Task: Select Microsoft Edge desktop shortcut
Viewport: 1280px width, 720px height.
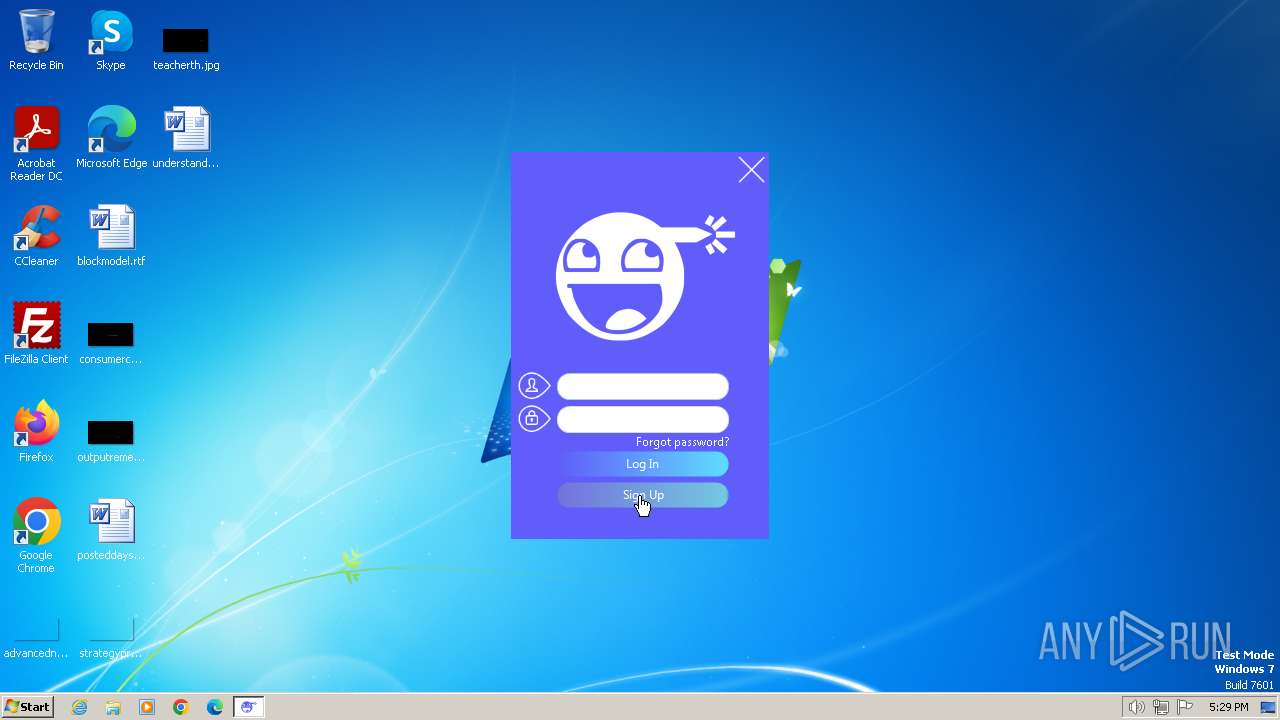Action: point(111,138)
